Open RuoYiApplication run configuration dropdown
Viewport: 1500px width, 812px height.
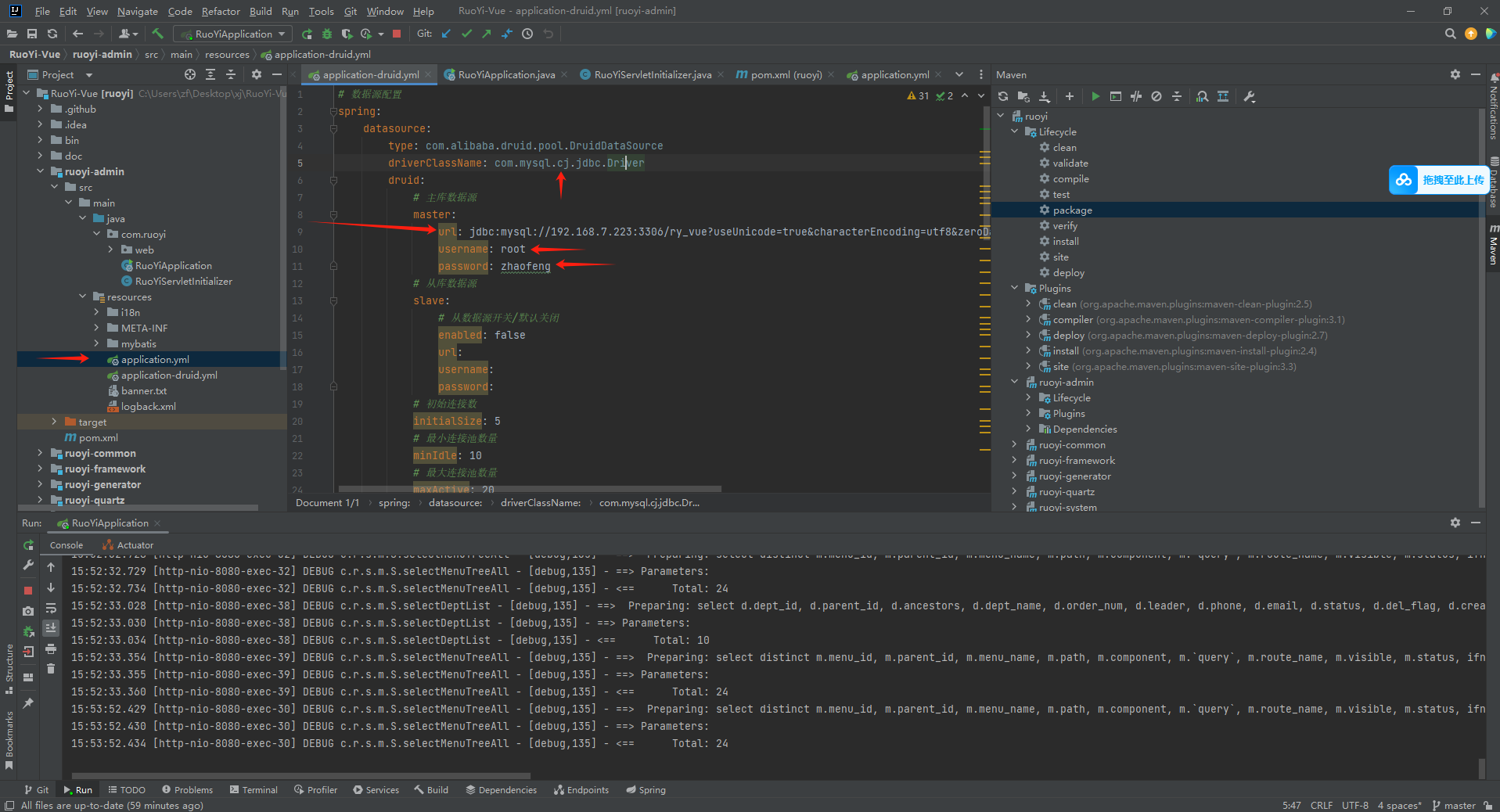click(x=233, y=34)
